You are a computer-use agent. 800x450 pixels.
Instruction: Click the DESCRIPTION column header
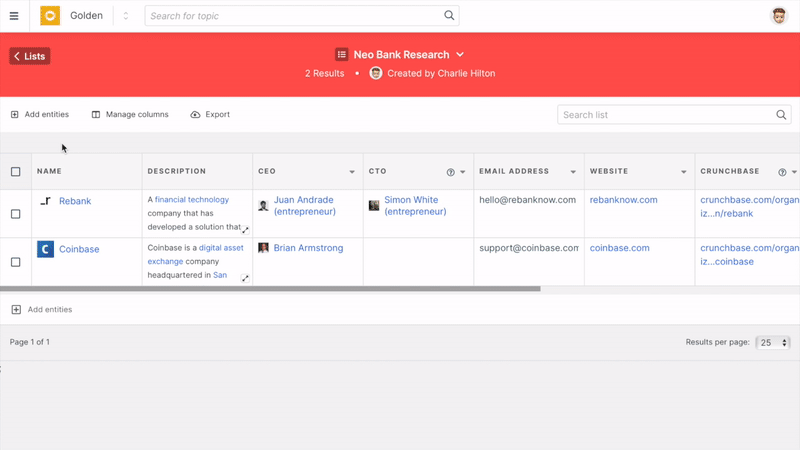(177, 171)
